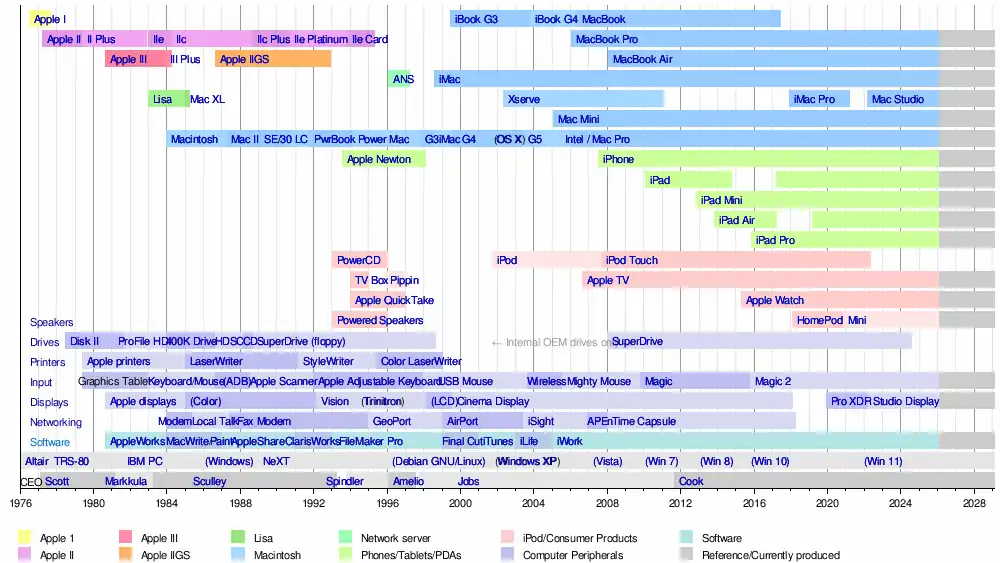Open the NeXT reference link
The height and width of the screenshot is (563, 1000).
(x=276, y=462)
